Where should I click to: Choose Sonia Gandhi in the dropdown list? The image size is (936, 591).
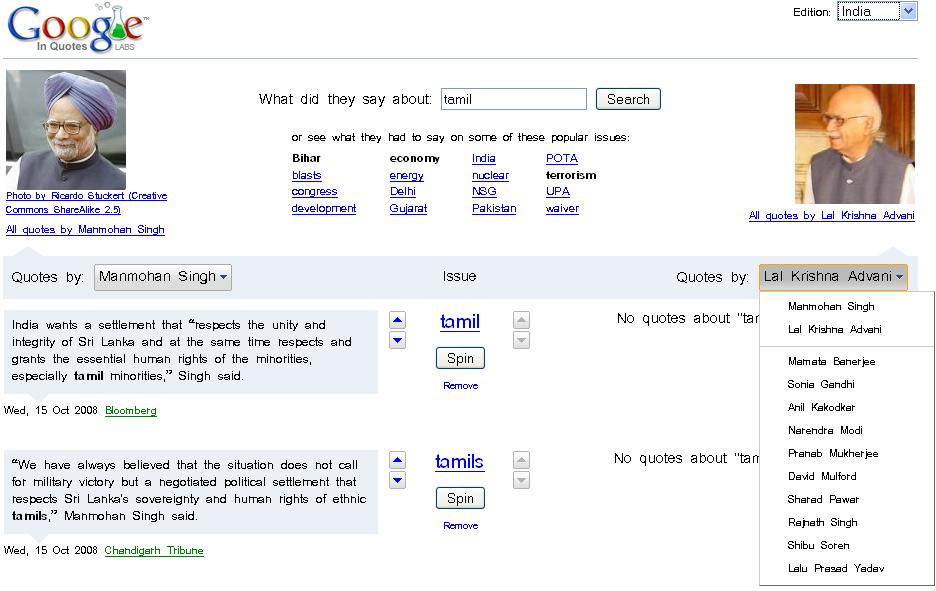coord(820,384)
